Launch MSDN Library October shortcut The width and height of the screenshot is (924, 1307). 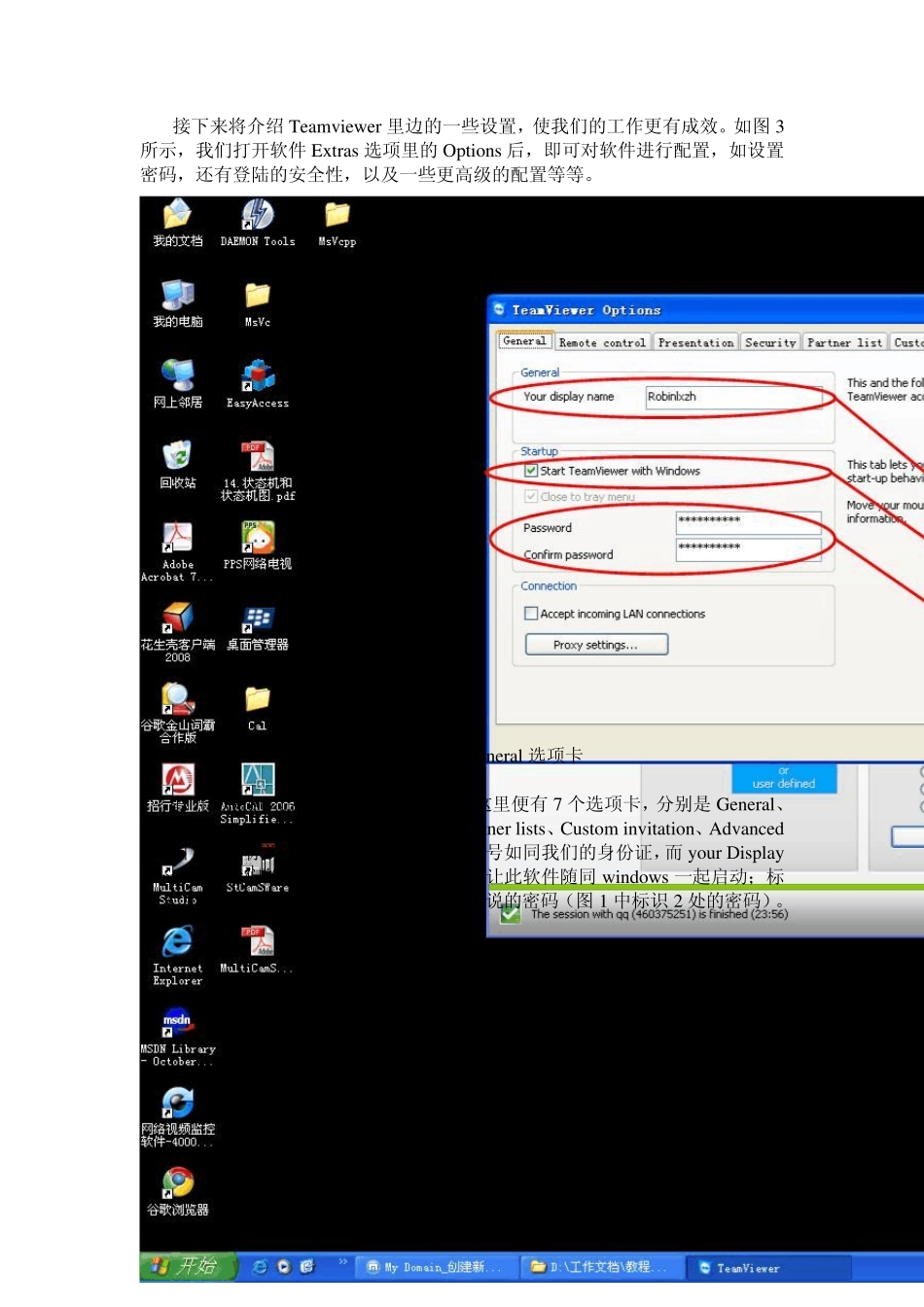177,1036
